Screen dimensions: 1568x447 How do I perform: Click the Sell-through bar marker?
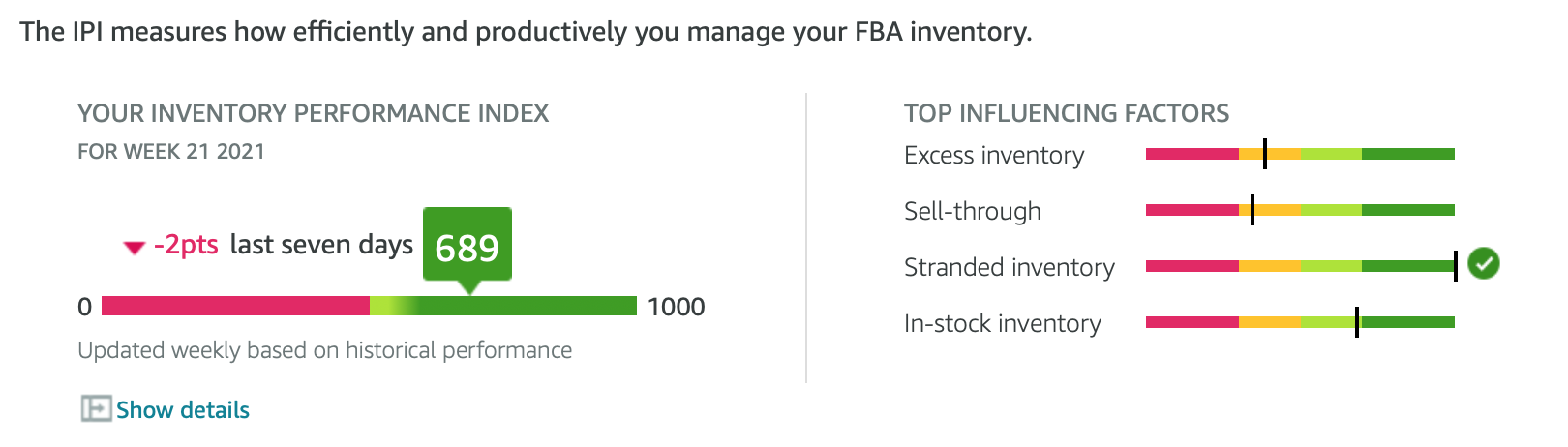pyautogui.click(x=1252, y=210)
